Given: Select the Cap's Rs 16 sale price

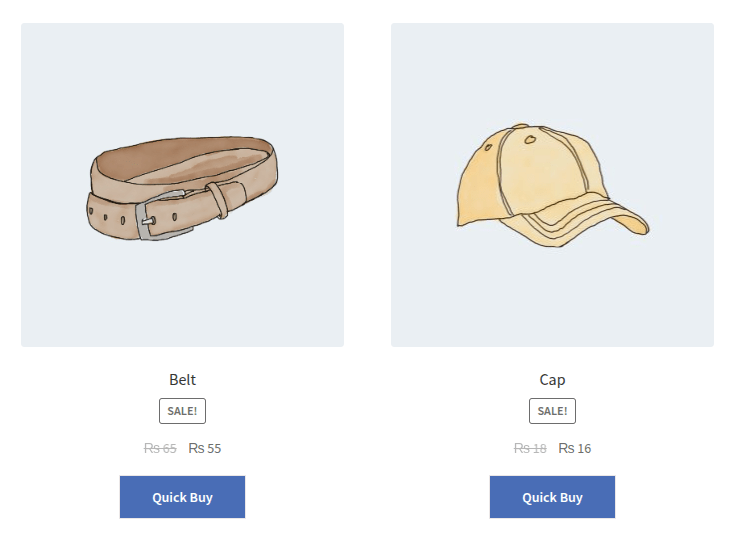Looking at the screenshot, I should pos(575,449).
